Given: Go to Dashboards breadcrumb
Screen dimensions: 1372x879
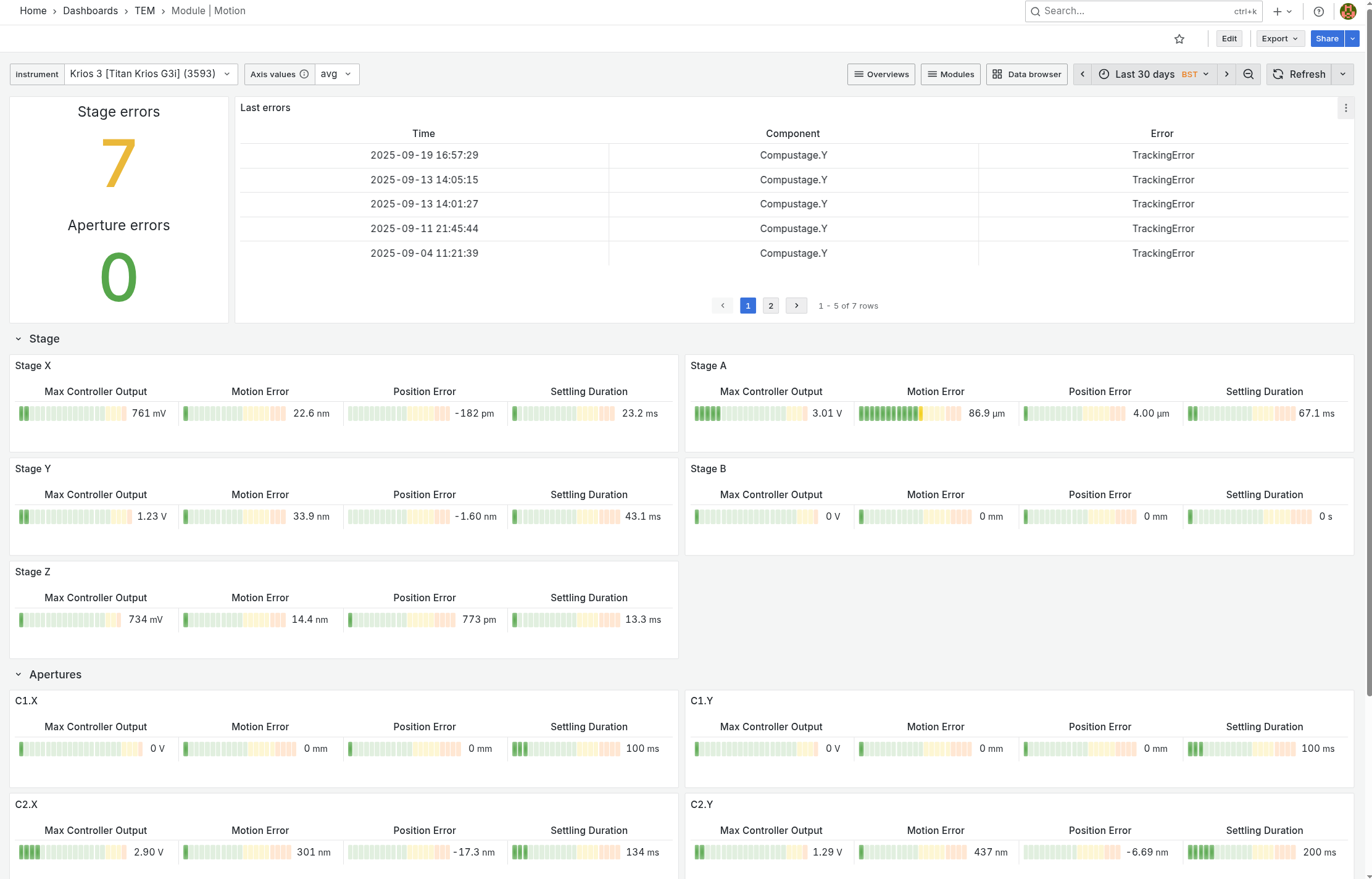Looking at the screenshot, I should pyautogui.click(x=90, y=11).
